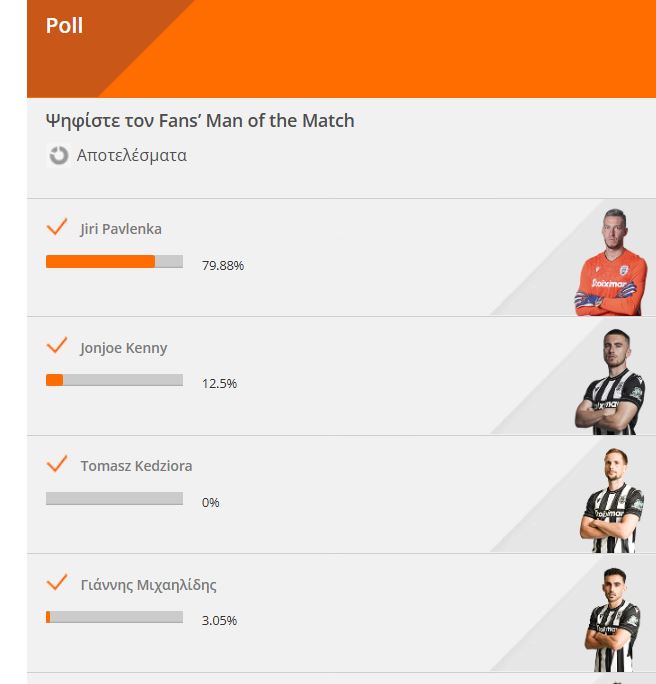This screenshot has height=684, width=656.
Task: Click the Tomasz Kedziora name label
Action: pos(136,466)
